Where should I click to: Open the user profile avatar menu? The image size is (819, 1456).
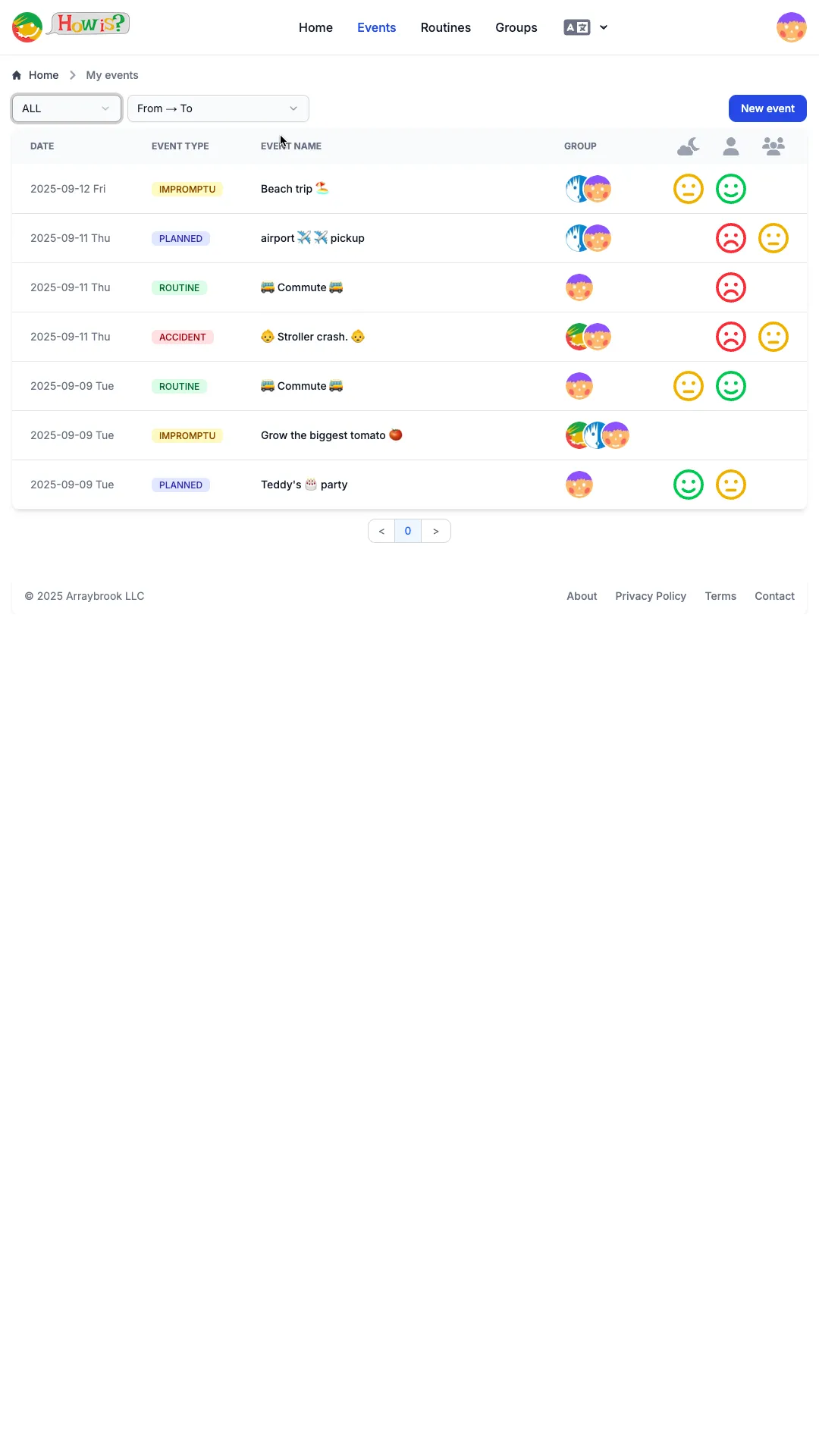791,27
